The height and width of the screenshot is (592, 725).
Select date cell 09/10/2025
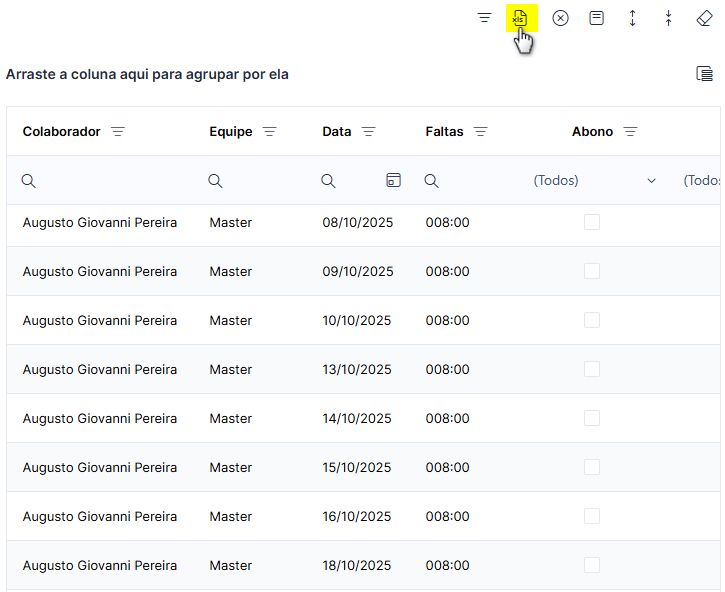coord(357,271)
